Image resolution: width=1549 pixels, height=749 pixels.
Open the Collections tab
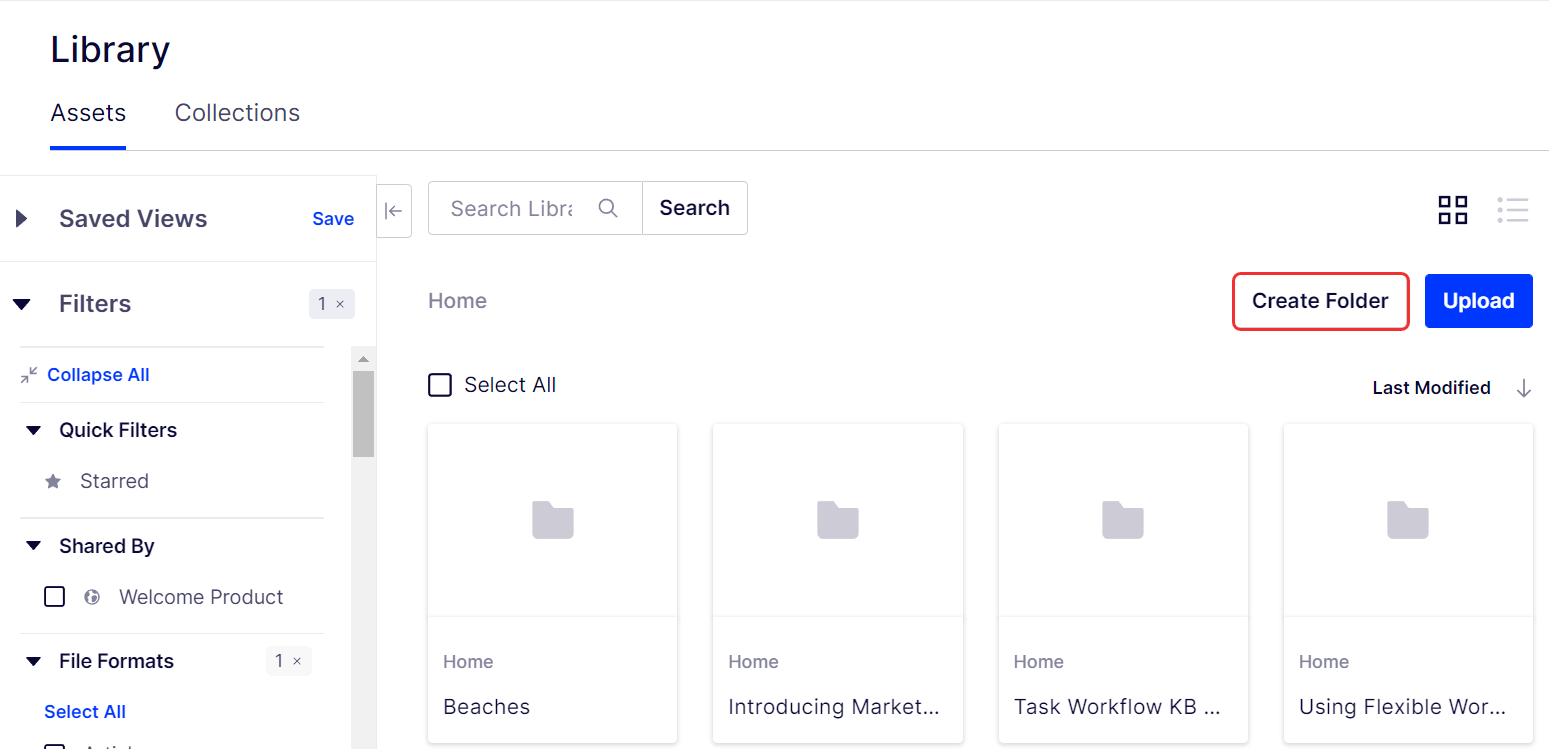click(x=237, y=113)
